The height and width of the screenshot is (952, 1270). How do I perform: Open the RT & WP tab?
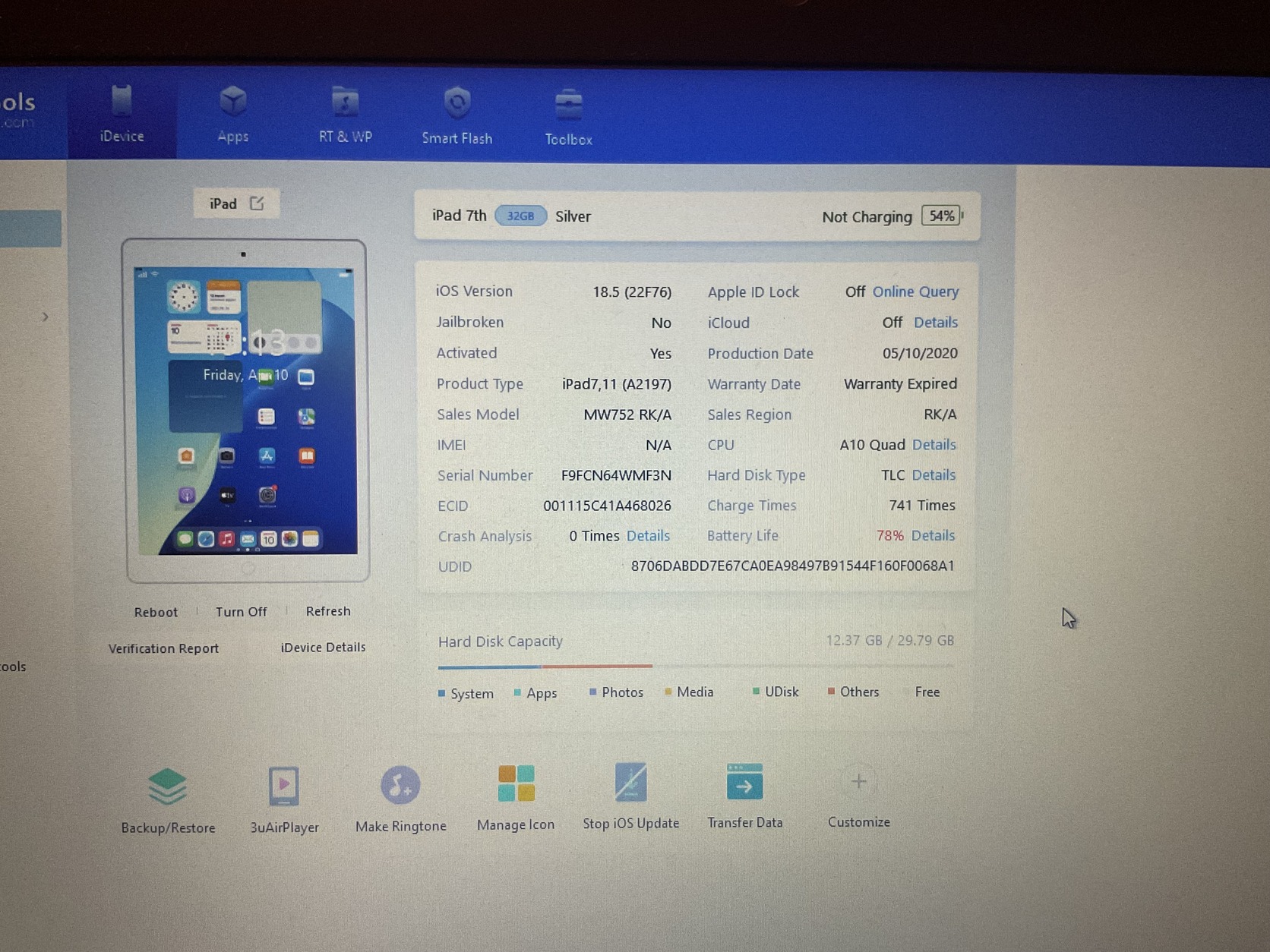[345, 115]
